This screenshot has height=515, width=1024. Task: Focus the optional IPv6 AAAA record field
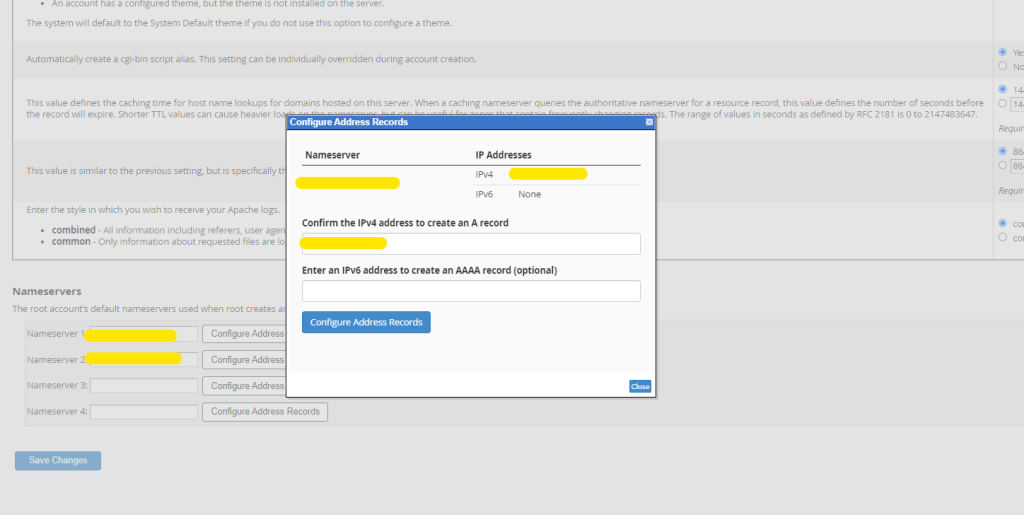tap(471, 291)
